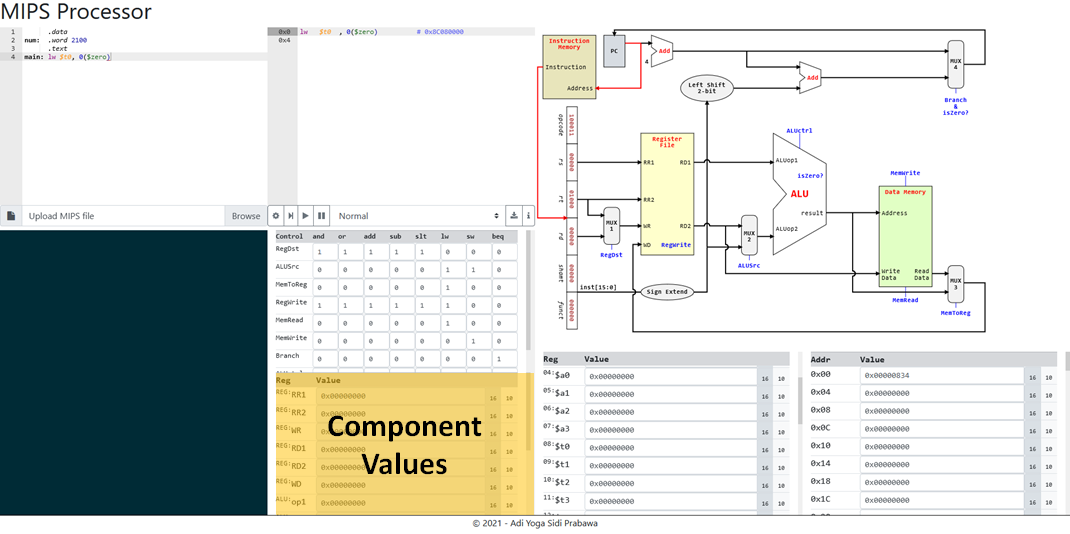Viewport: 1070px width, 534px height.
Task: Switch $a3 register to base 10
Action: pos(781,430)
